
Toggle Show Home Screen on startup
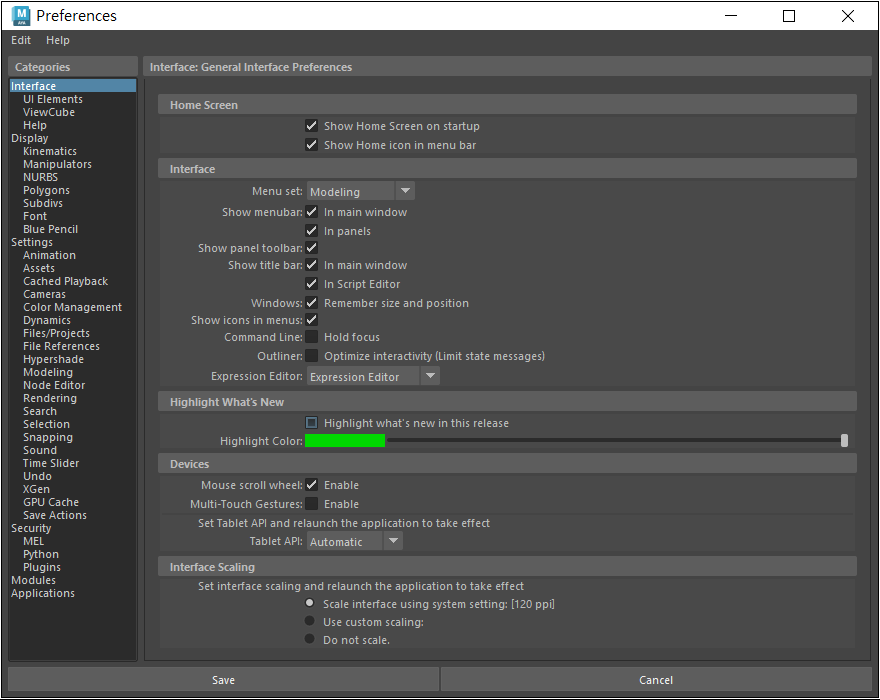[x=311, y=126]
